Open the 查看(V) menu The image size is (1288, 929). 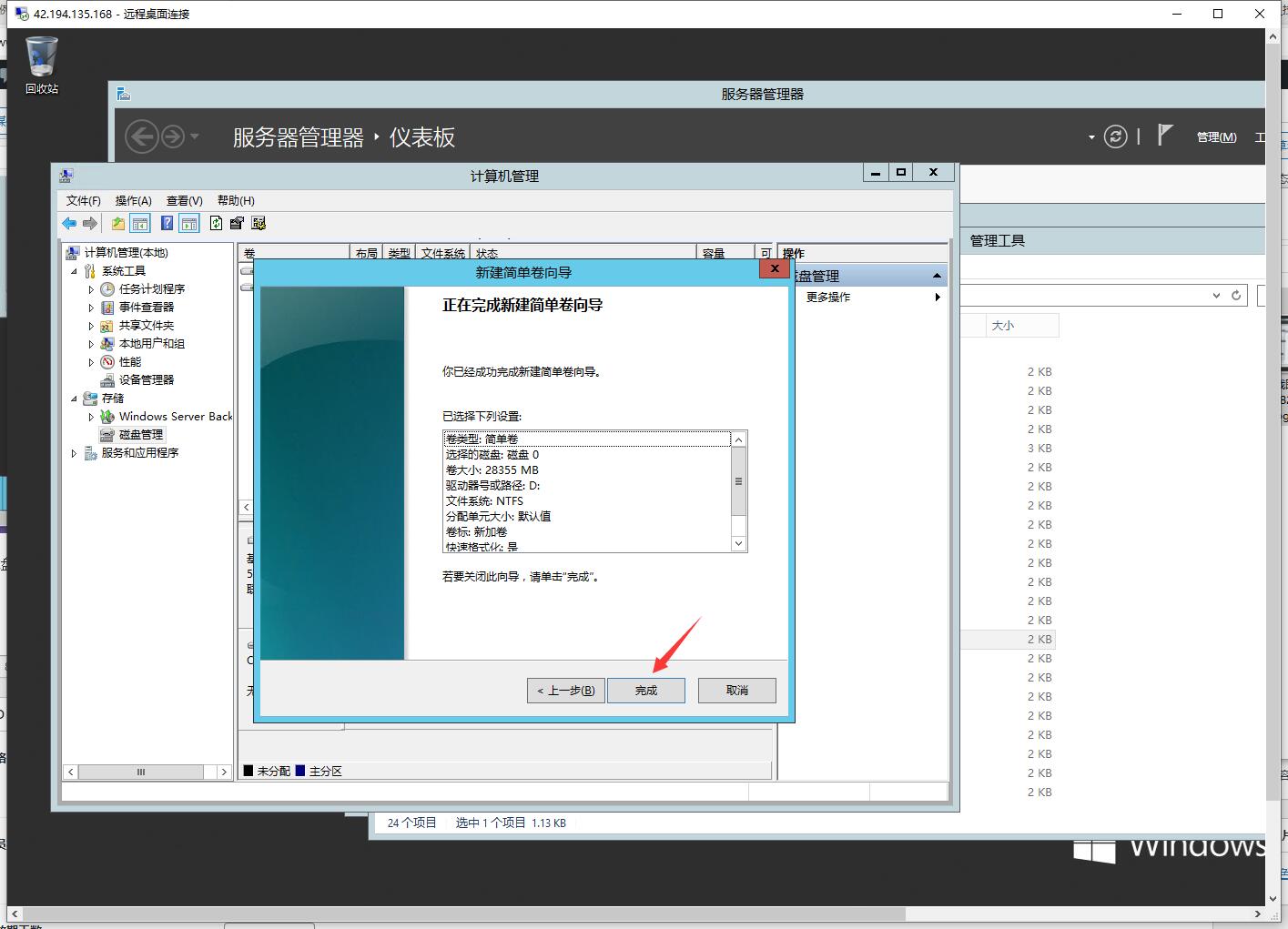[184, 200]
